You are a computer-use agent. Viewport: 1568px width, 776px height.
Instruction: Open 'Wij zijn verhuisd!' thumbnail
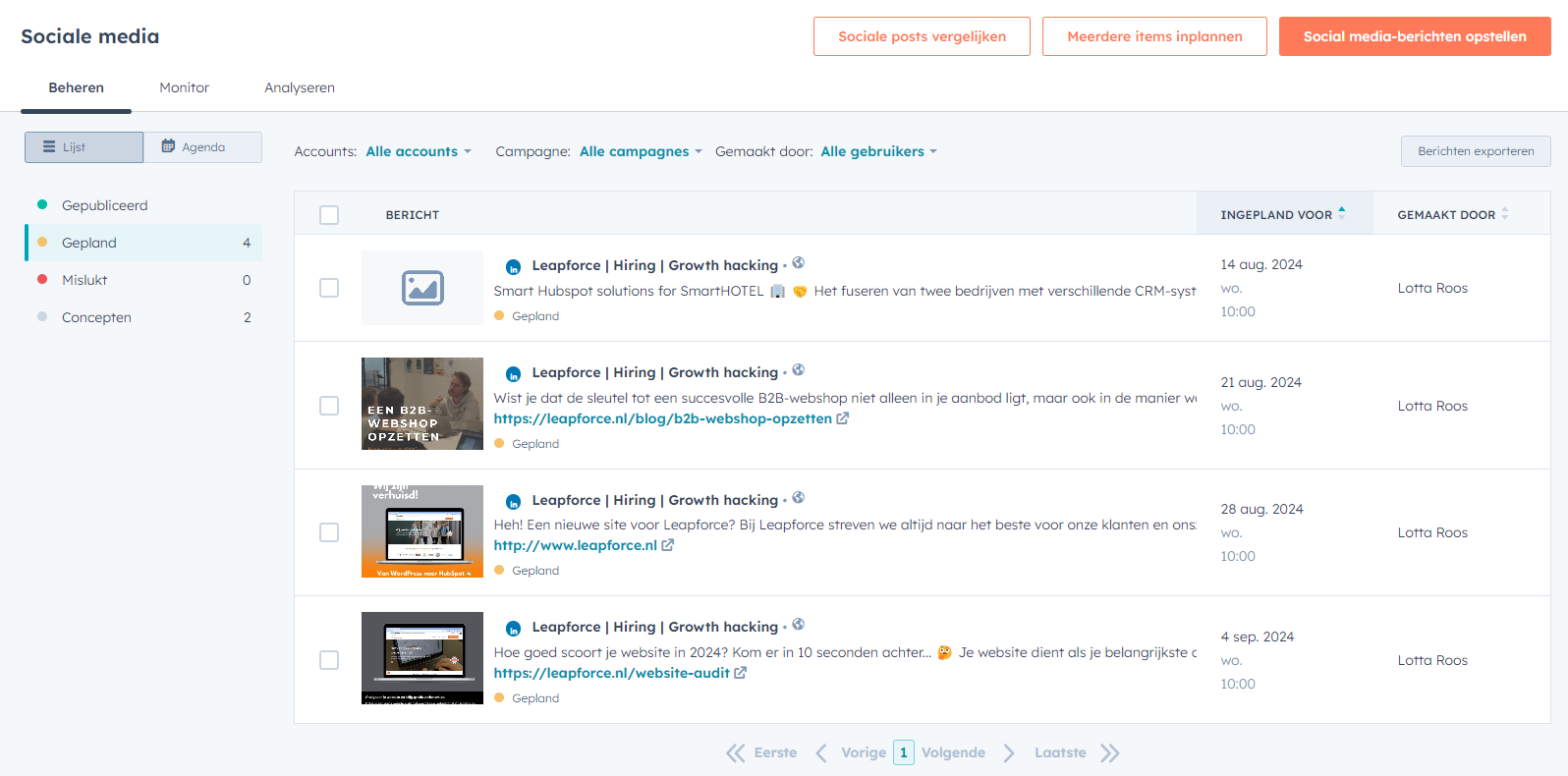[422, 531]
